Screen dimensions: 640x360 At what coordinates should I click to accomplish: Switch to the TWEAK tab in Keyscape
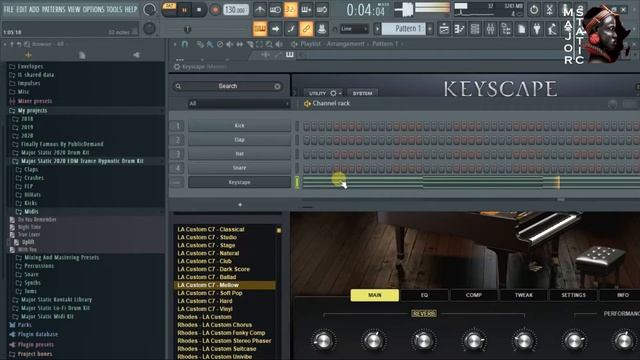(524, 295)
